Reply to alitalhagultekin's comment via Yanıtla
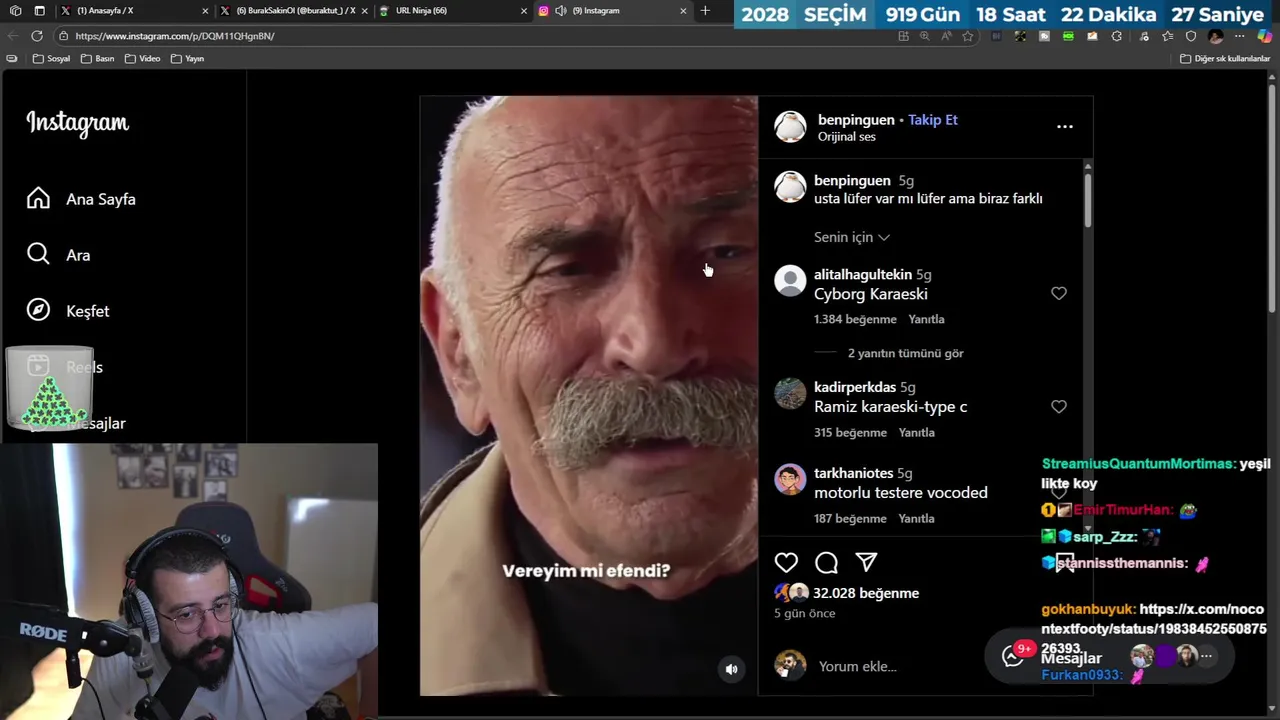This screenshot has height=720, width=1280. (x=926, y=319)
